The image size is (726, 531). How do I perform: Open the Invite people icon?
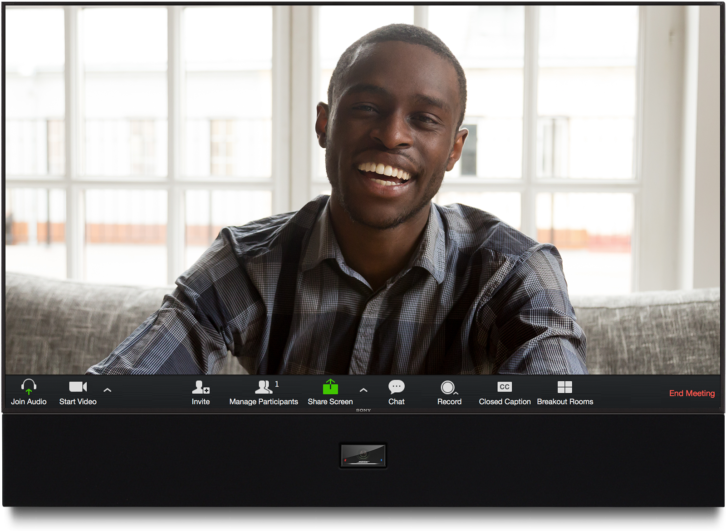click(201, 387)
